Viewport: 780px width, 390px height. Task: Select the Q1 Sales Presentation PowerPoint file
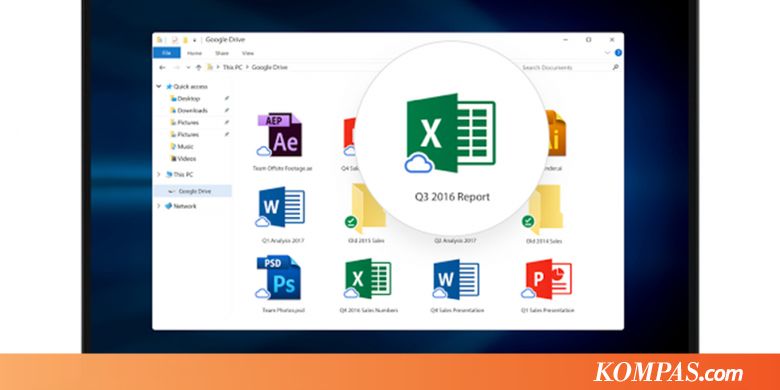click(x=547, y=279)
